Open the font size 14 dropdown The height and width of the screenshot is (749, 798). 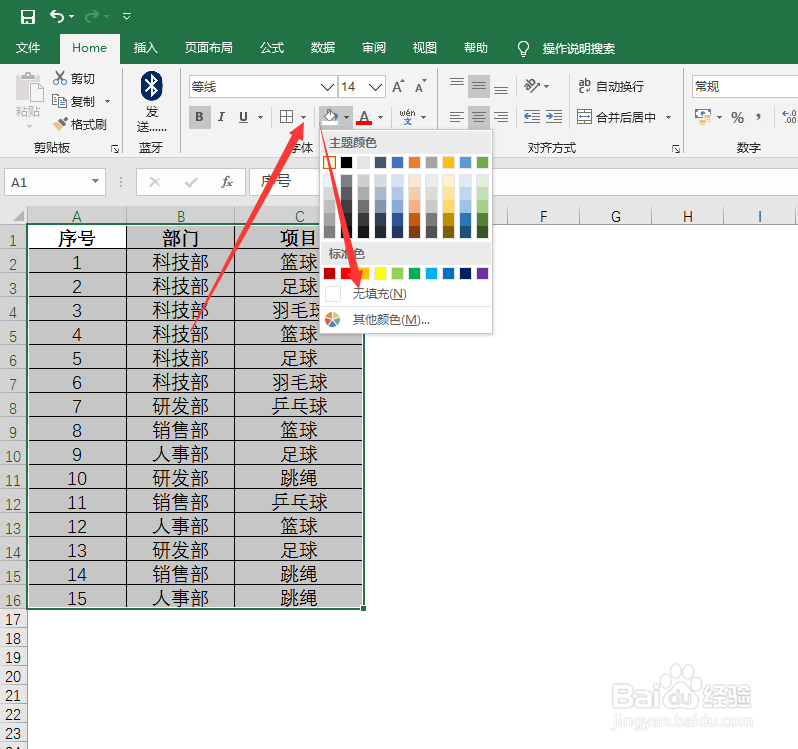point(375,87)
